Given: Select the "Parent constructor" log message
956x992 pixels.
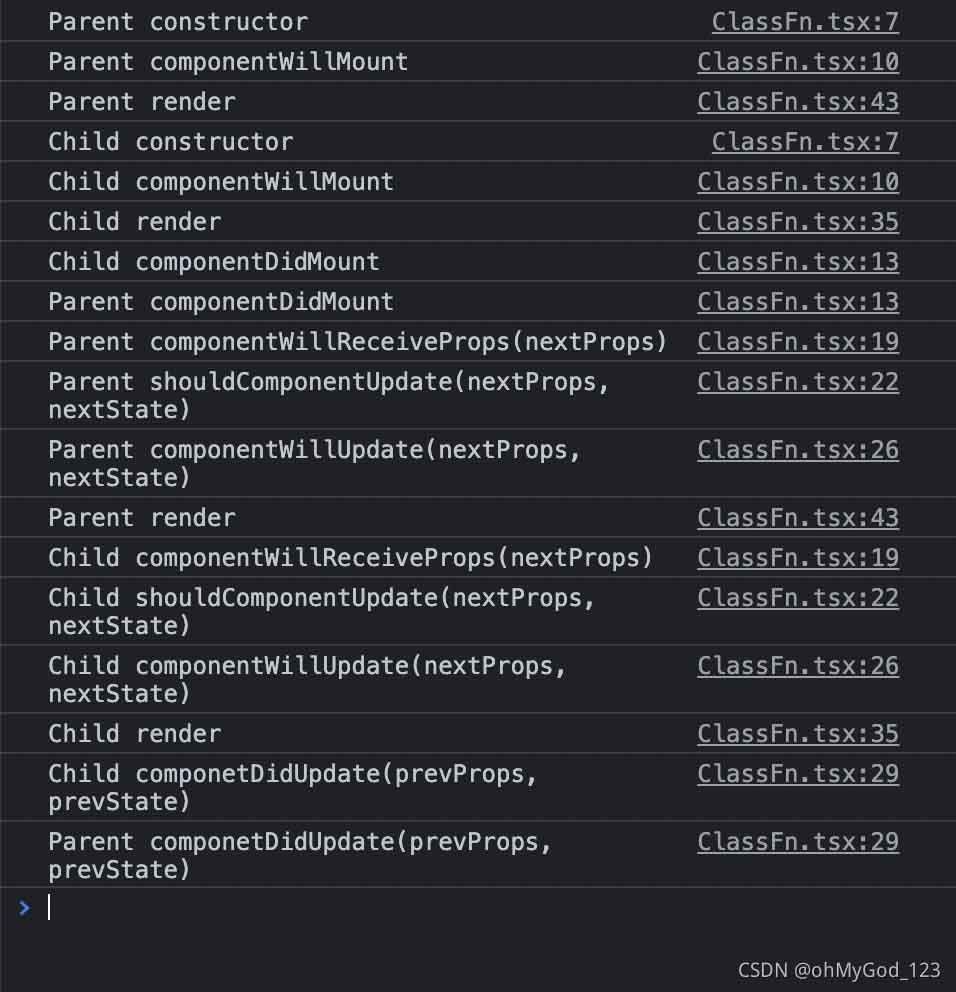Looking at the screenshot, I should (178, 22).
